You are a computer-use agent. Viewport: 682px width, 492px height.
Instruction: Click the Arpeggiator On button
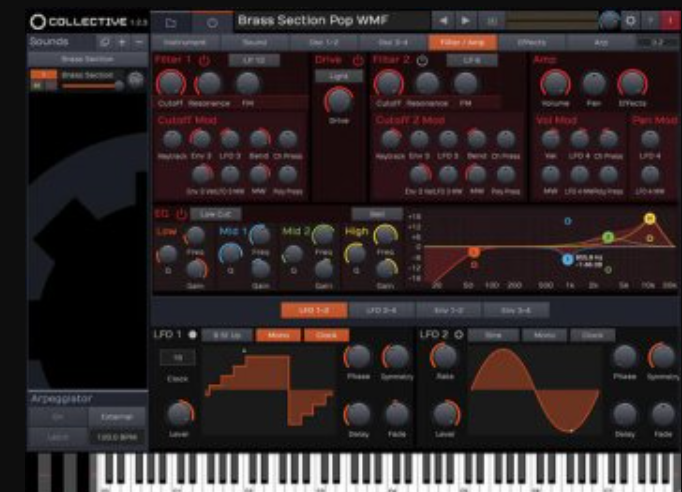click(x=58, y=417)
